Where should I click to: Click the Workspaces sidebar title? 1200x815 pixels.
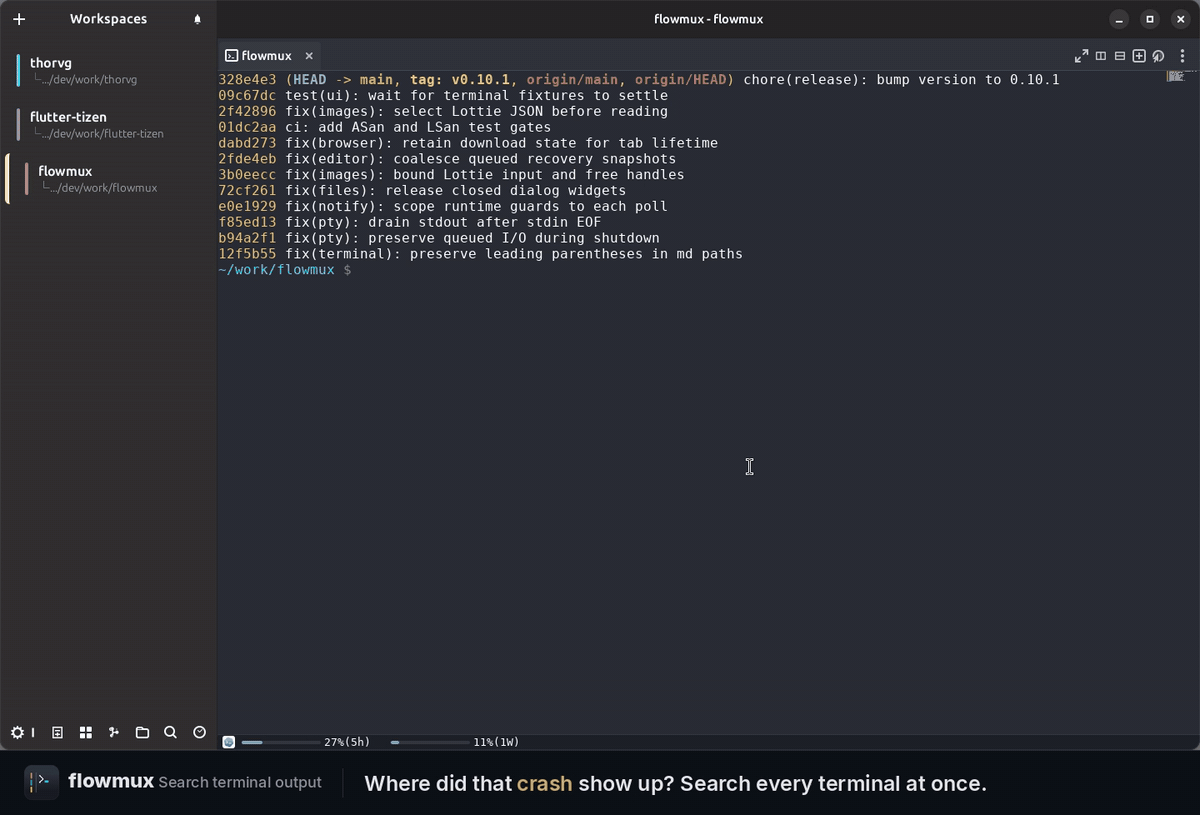[x=108, y=19]
